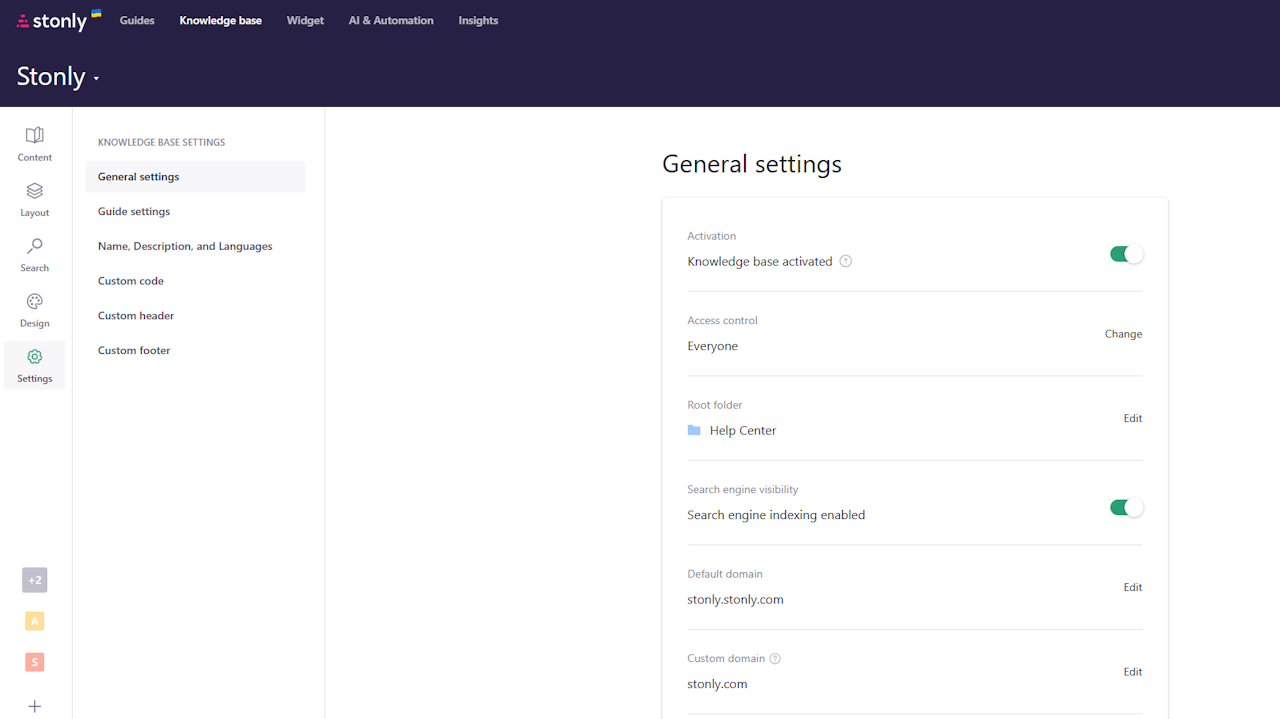Open the Custom domain help tooltip
The width and height of the screenshot is (1280, 719).
pyautogui.click(x=775, y=658)
